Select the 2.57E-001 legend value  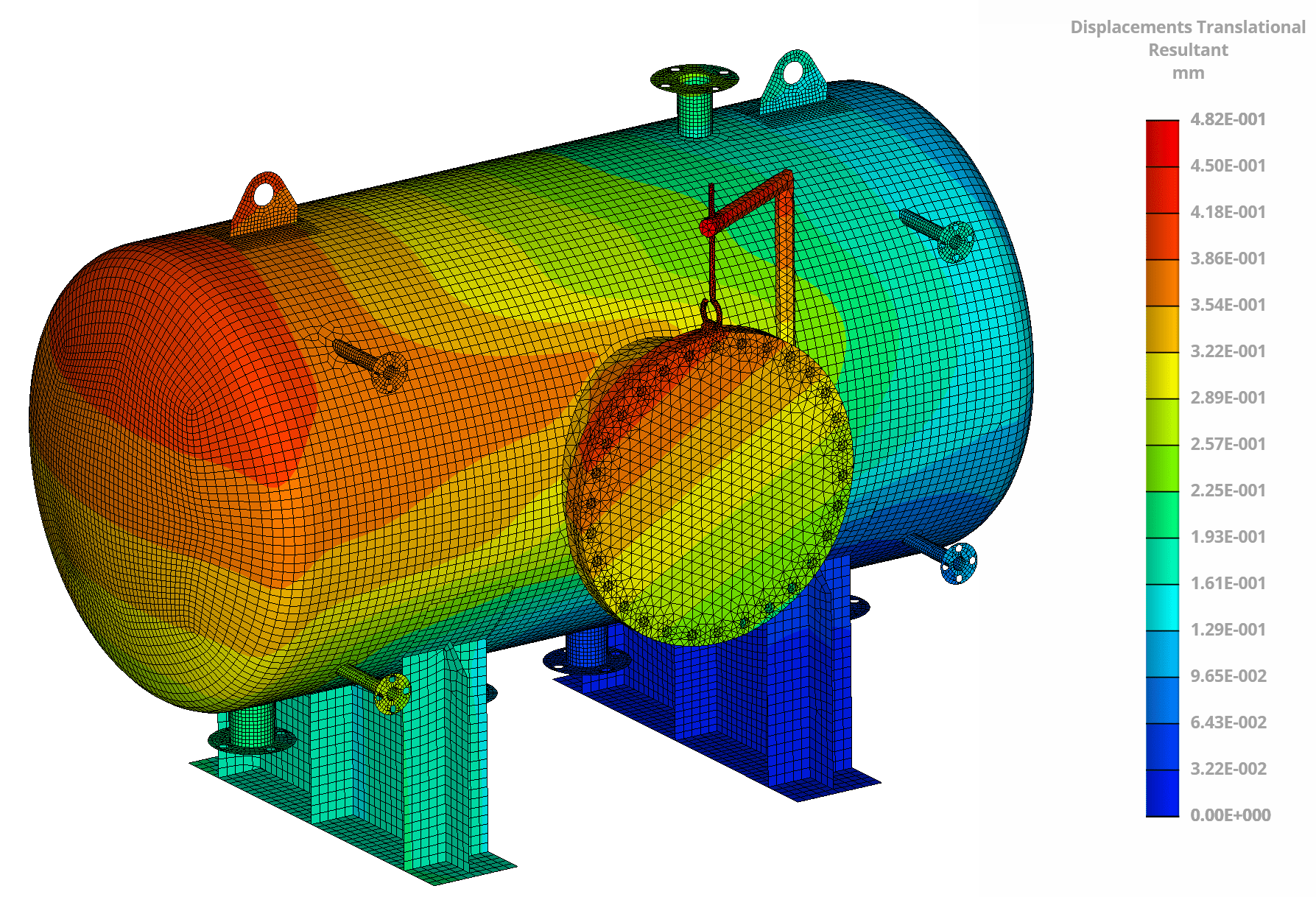click(1228, 444)
